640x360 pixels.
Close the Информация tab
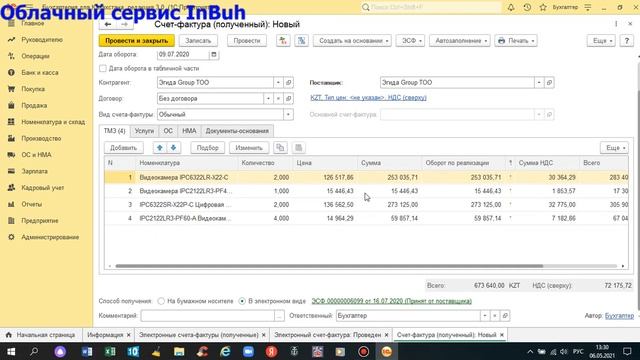(x=129, y=335)
